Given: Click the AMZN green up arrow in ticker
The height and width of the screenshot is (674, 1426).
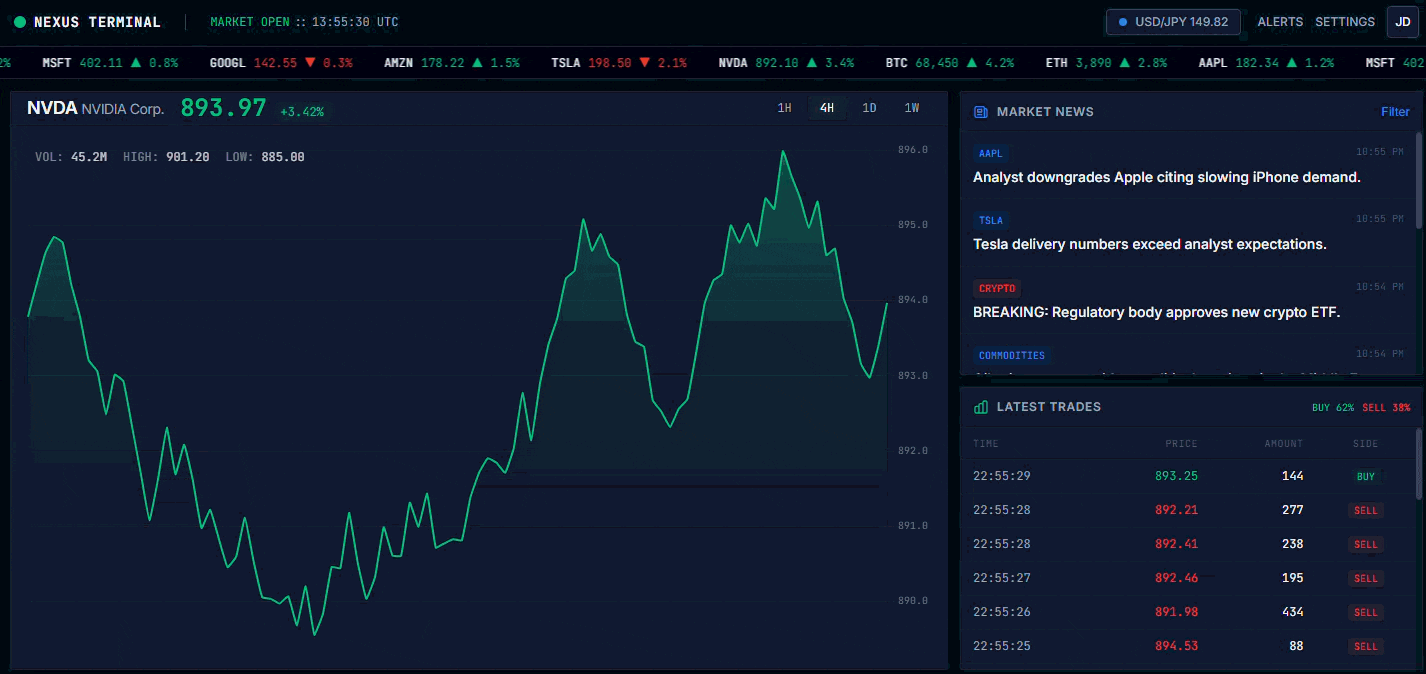Looking at the screenshot, I should pos(477,63).
